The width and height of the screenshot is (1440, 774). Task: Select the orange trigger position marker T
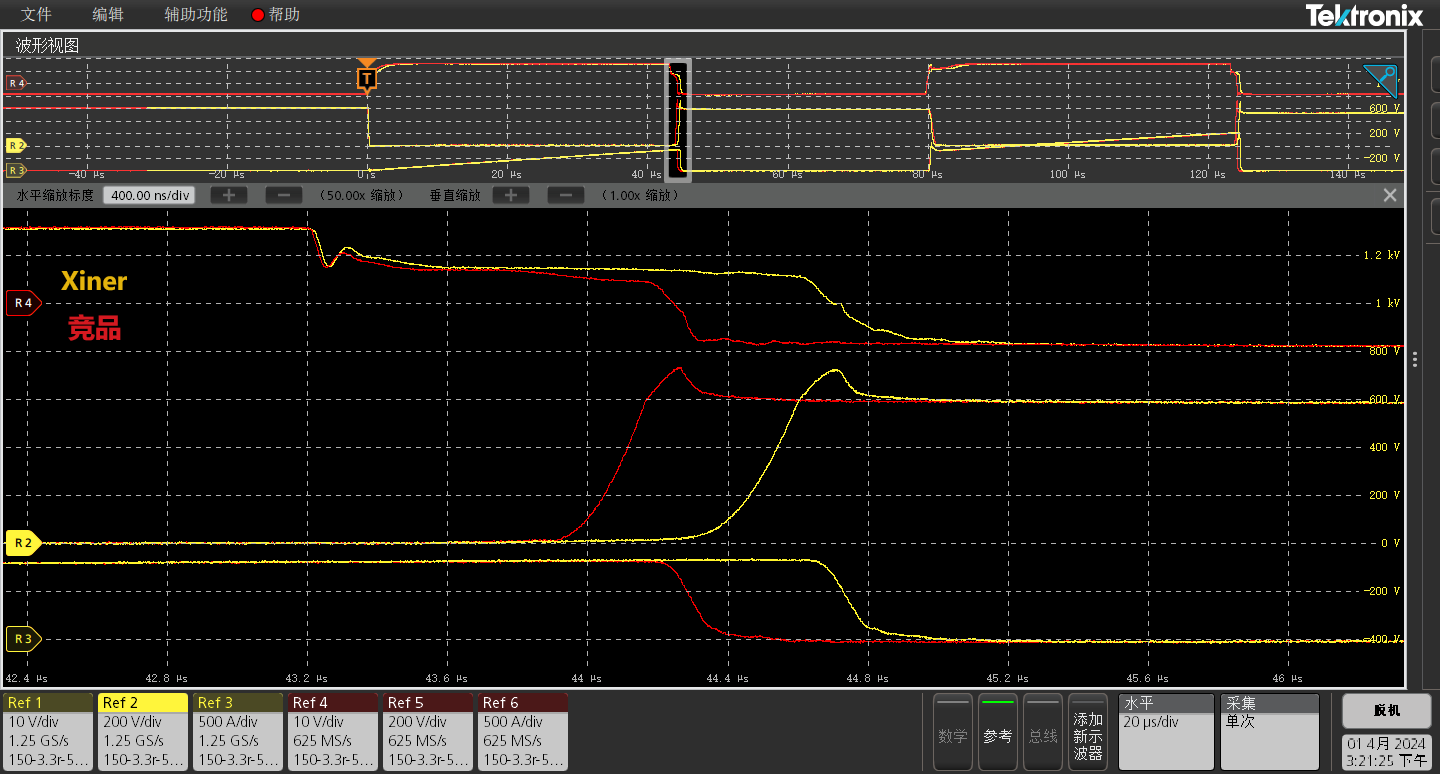tap(367, 77)
